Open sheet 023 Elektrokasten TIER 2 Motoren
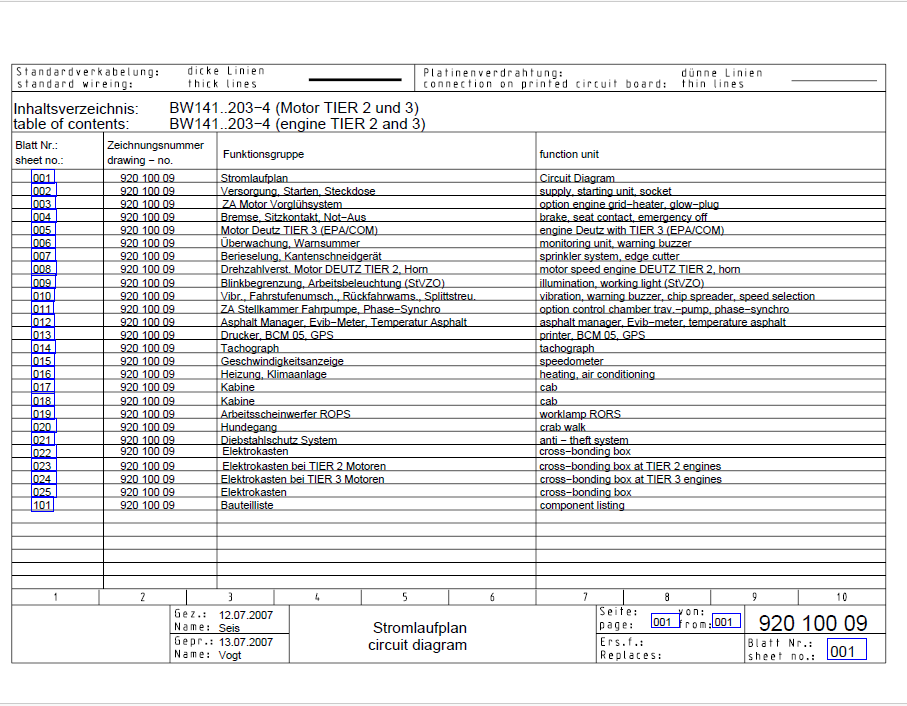The width and height of the screenshot is (907, 706). [43, 465]
